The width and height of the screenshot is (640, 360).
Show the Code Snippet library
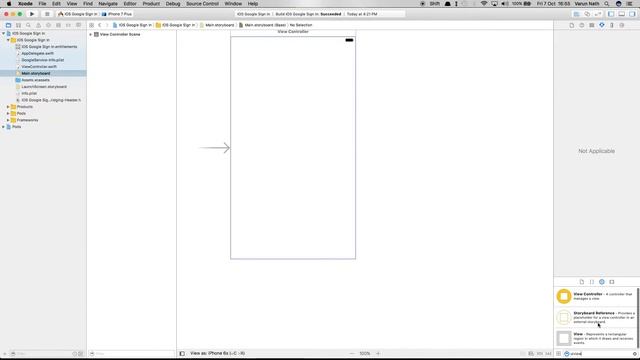point(592,282)
